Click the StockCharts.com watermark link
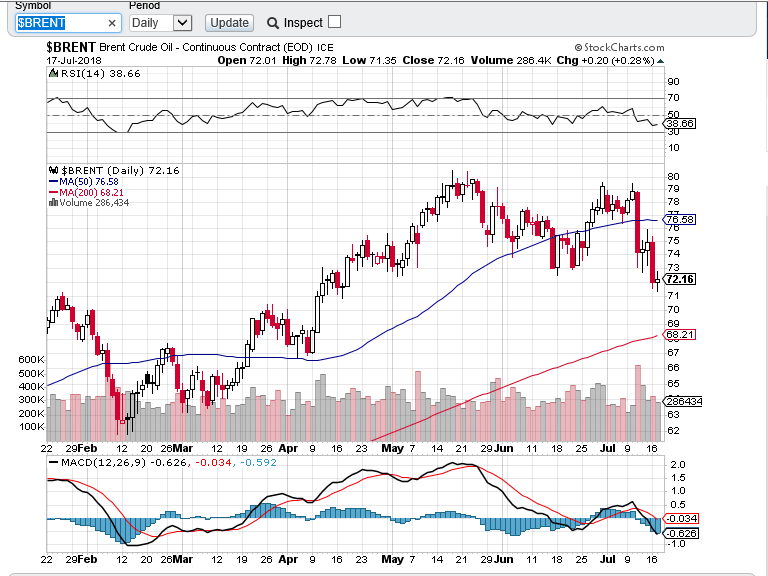Screen dimensions: 768x576 coord(620,48)
